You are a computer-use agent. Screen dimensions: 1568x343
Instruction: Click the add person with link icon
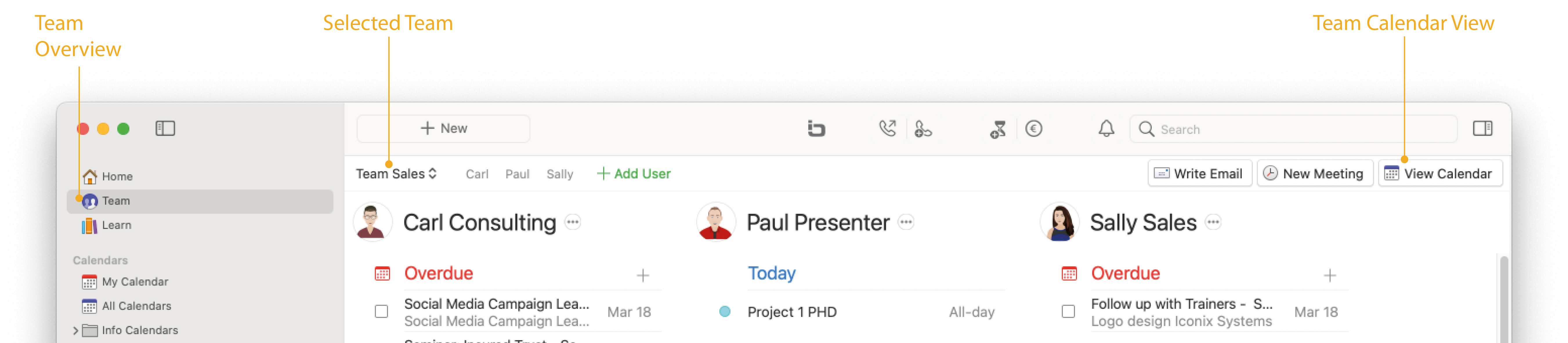coord(923,129)
